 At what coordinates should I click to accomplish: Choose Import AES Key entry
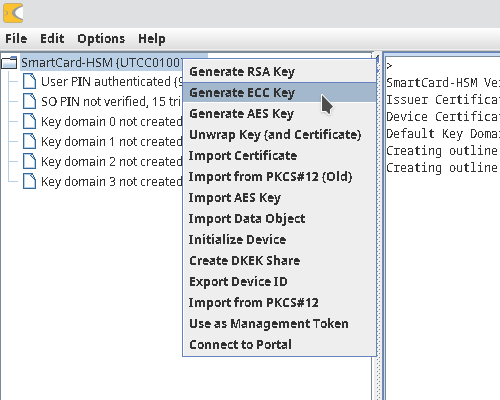point(279,198)
